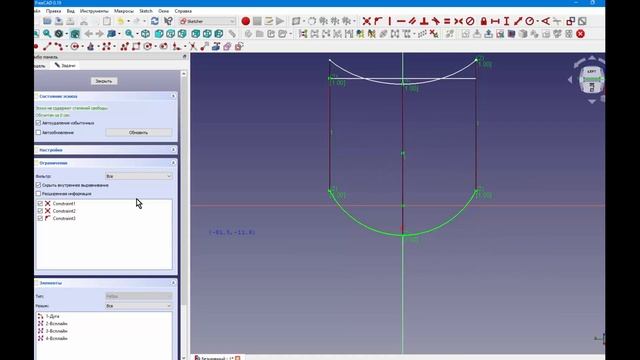Expand the settings section
The width and height of the screenshot is (640, 360).
[173, 150]
